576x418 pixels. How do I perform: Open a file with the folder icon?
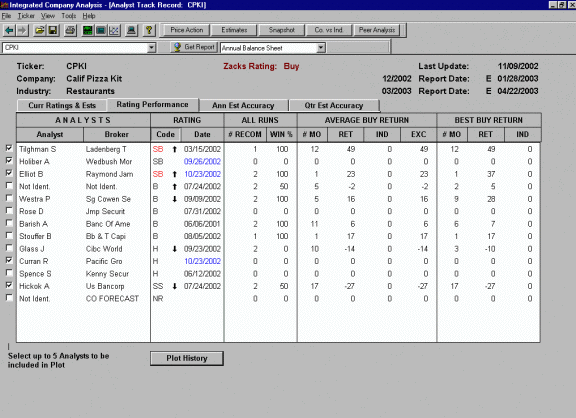(39, 30)
